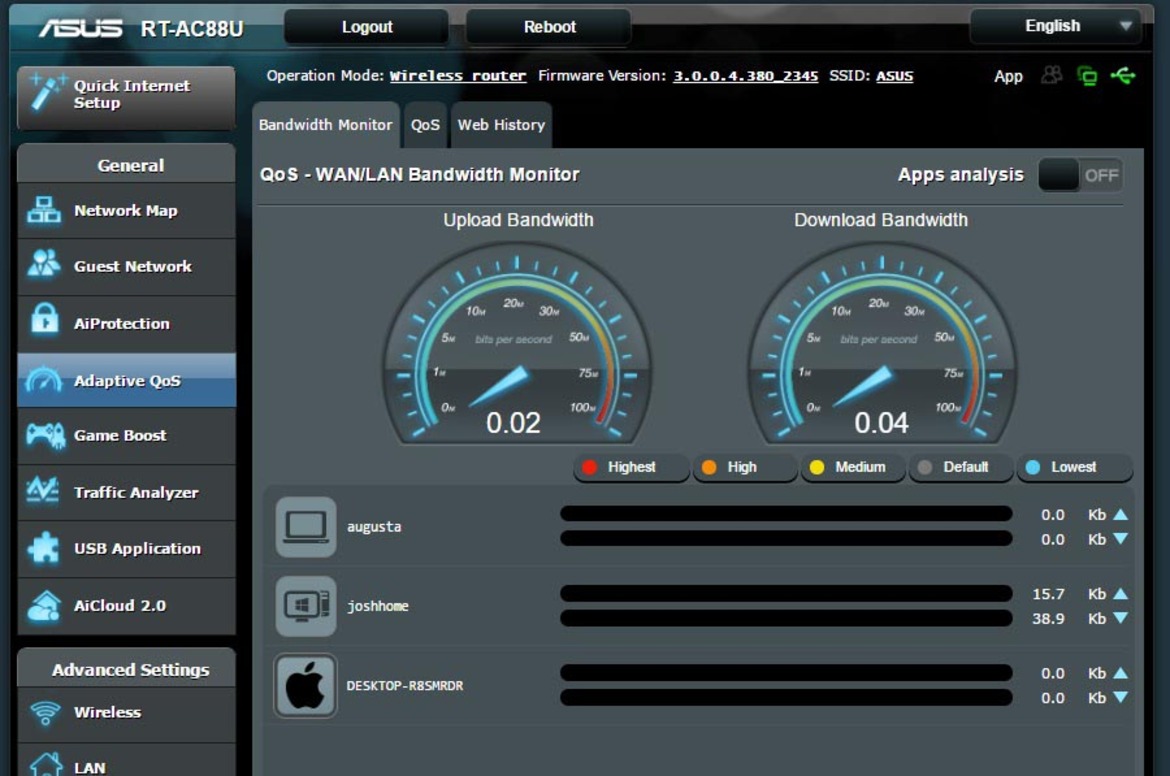The width and height of the screenshot is (1170, 776).
Task: Click the Traffic Analyzer chart icon
Action: (43, 491)
